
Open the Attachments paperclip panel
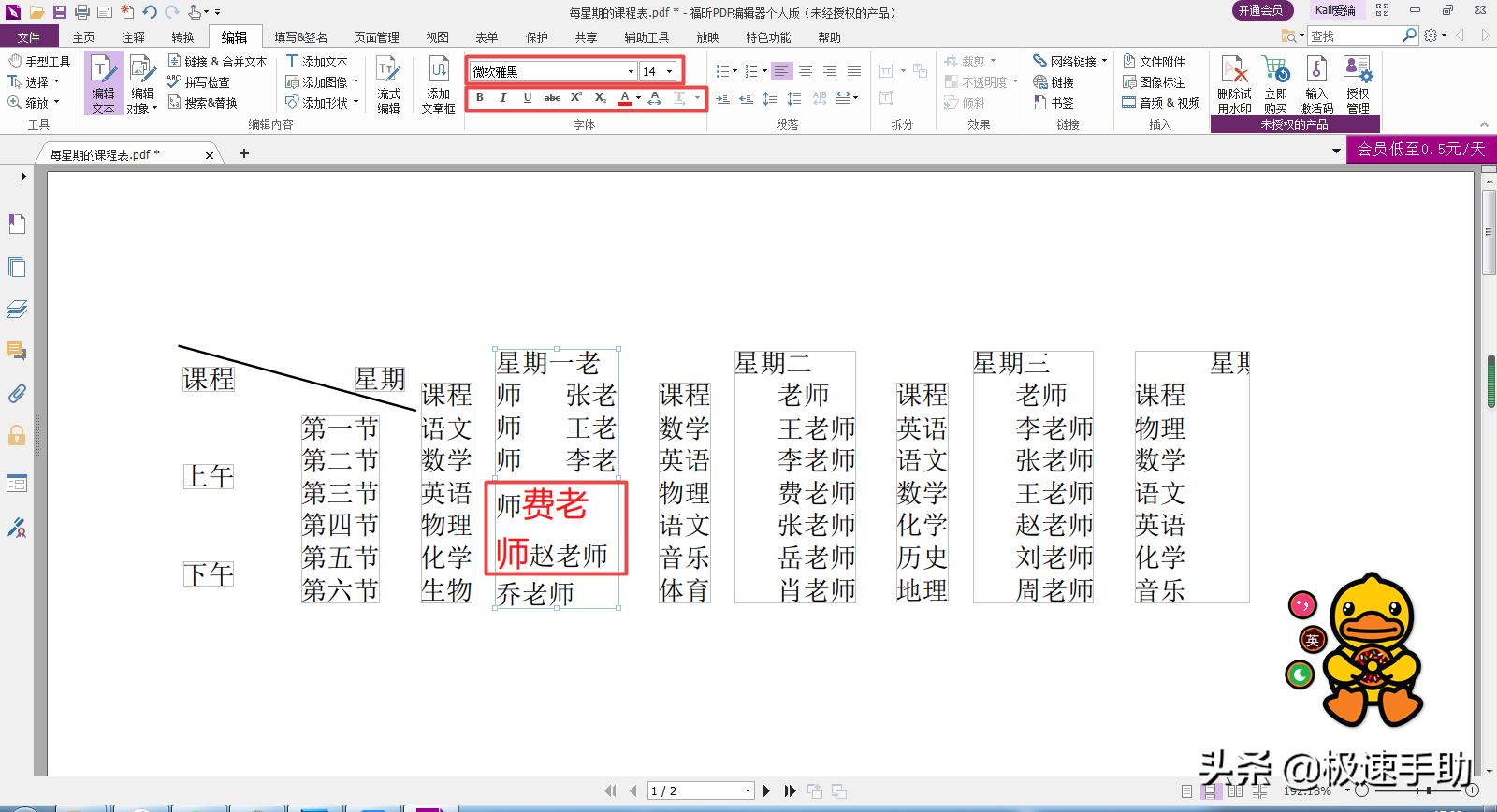(x=17, y=393)
